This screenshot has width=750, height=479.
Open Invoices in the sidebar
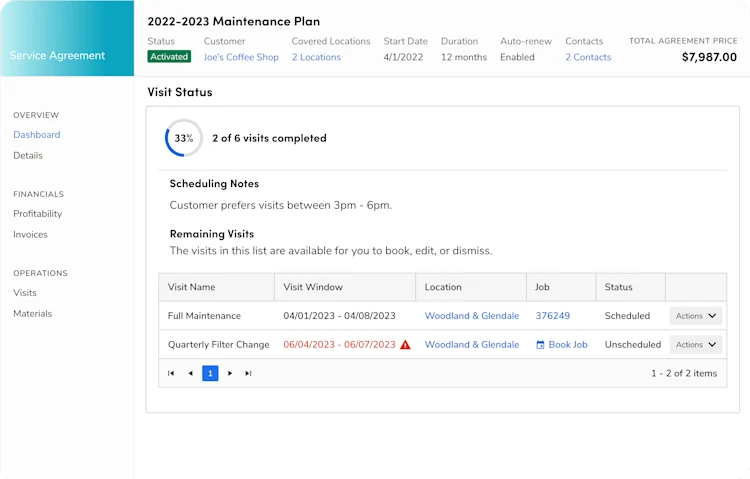click(x=30, y=234)
